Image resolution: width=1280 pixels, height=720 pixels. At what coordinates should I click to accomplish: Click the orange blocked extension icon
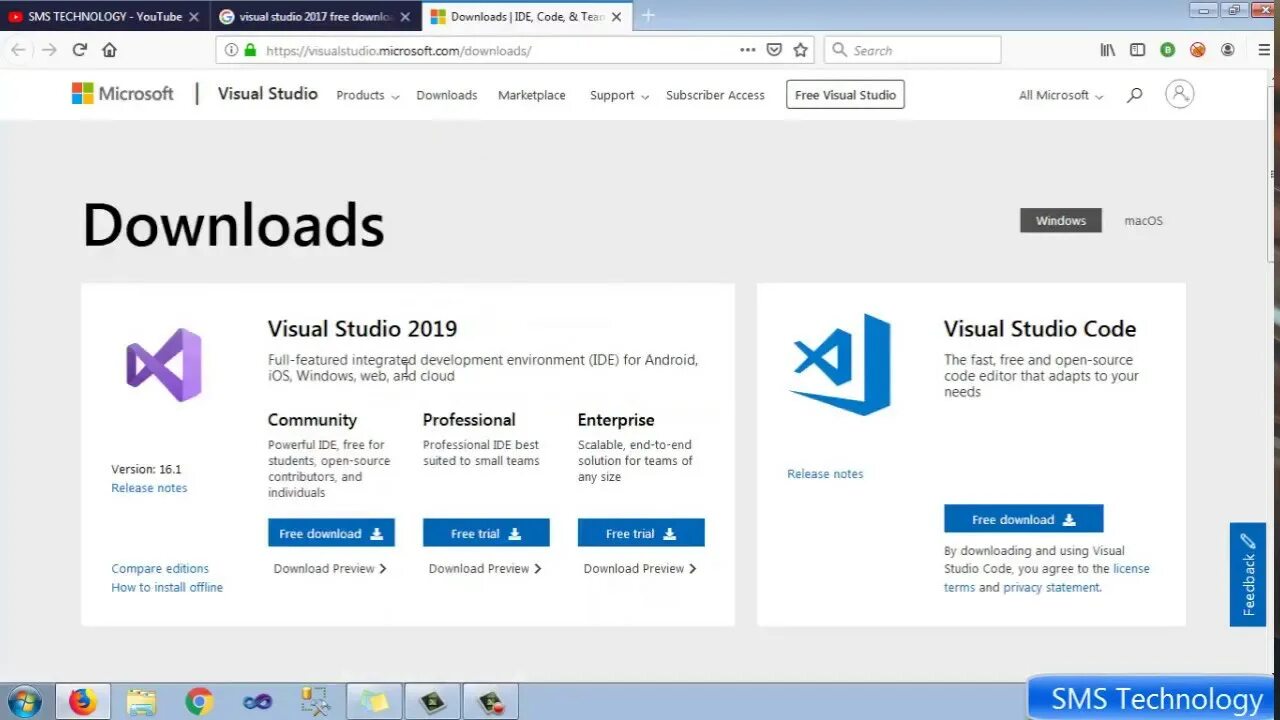point(1197,50)
